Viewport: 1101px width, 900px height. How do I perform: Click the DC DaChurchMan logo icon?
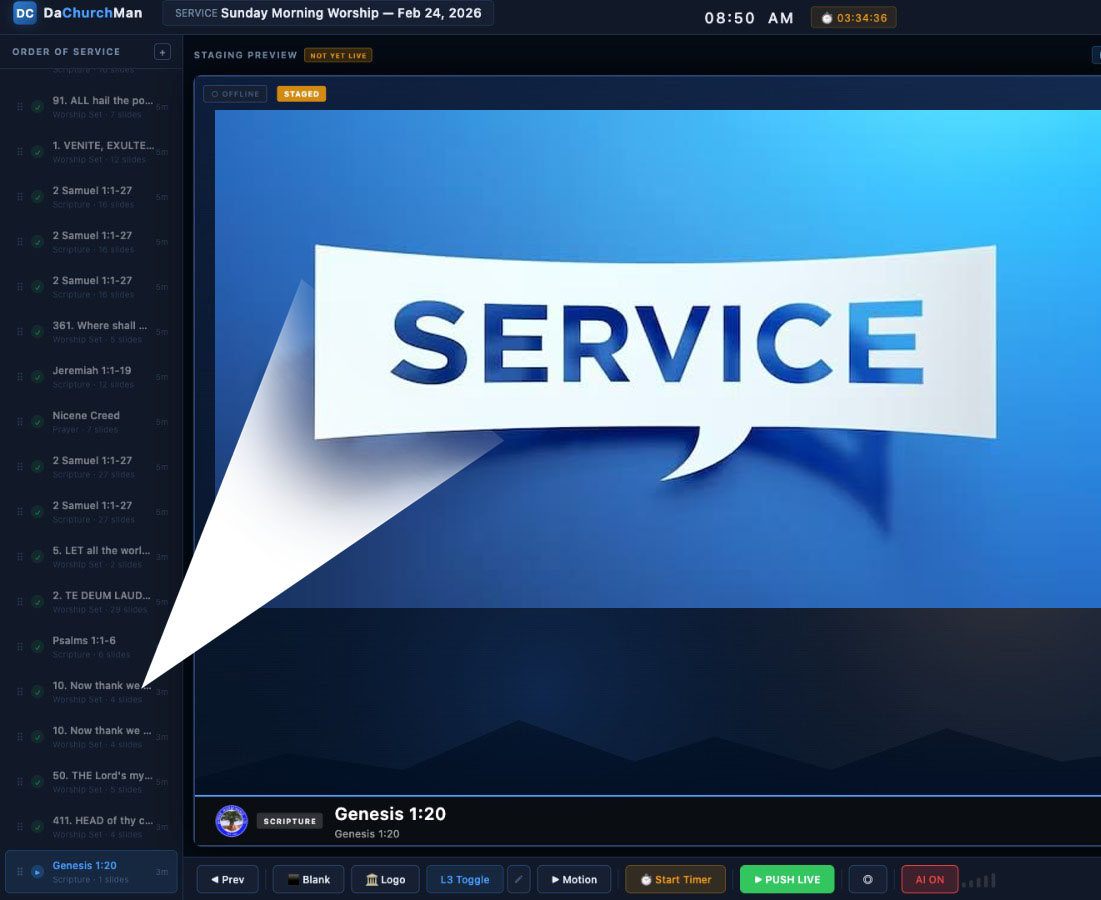[x=25, y=13]
